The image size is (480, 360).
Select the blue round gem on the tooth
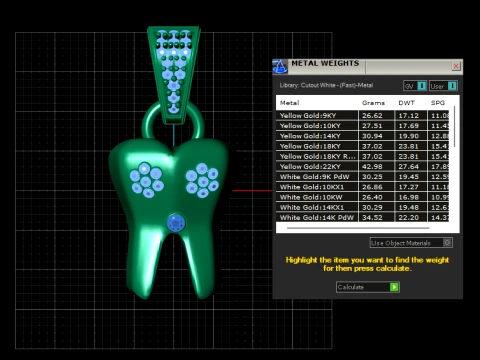[x=176, y=222]
